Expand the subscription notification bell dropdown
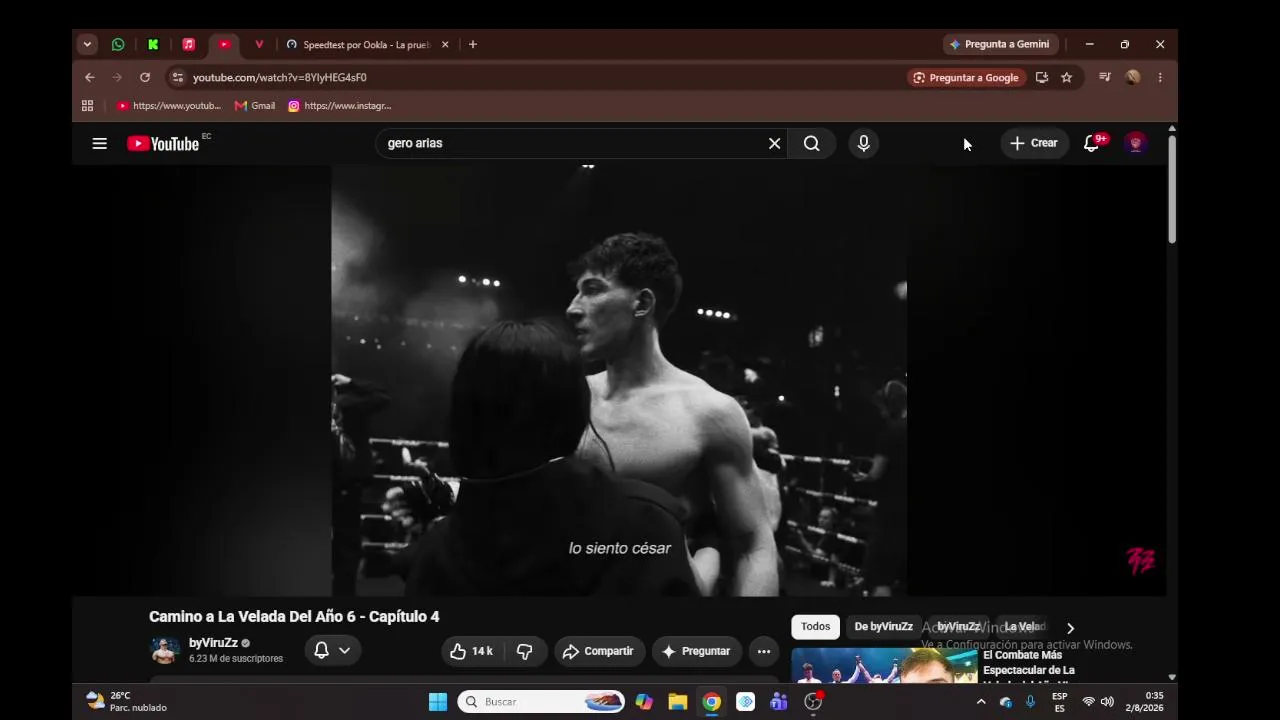The height and width of the screenshot is (720, 1280). pyautogui.click(x=332, y=650)
